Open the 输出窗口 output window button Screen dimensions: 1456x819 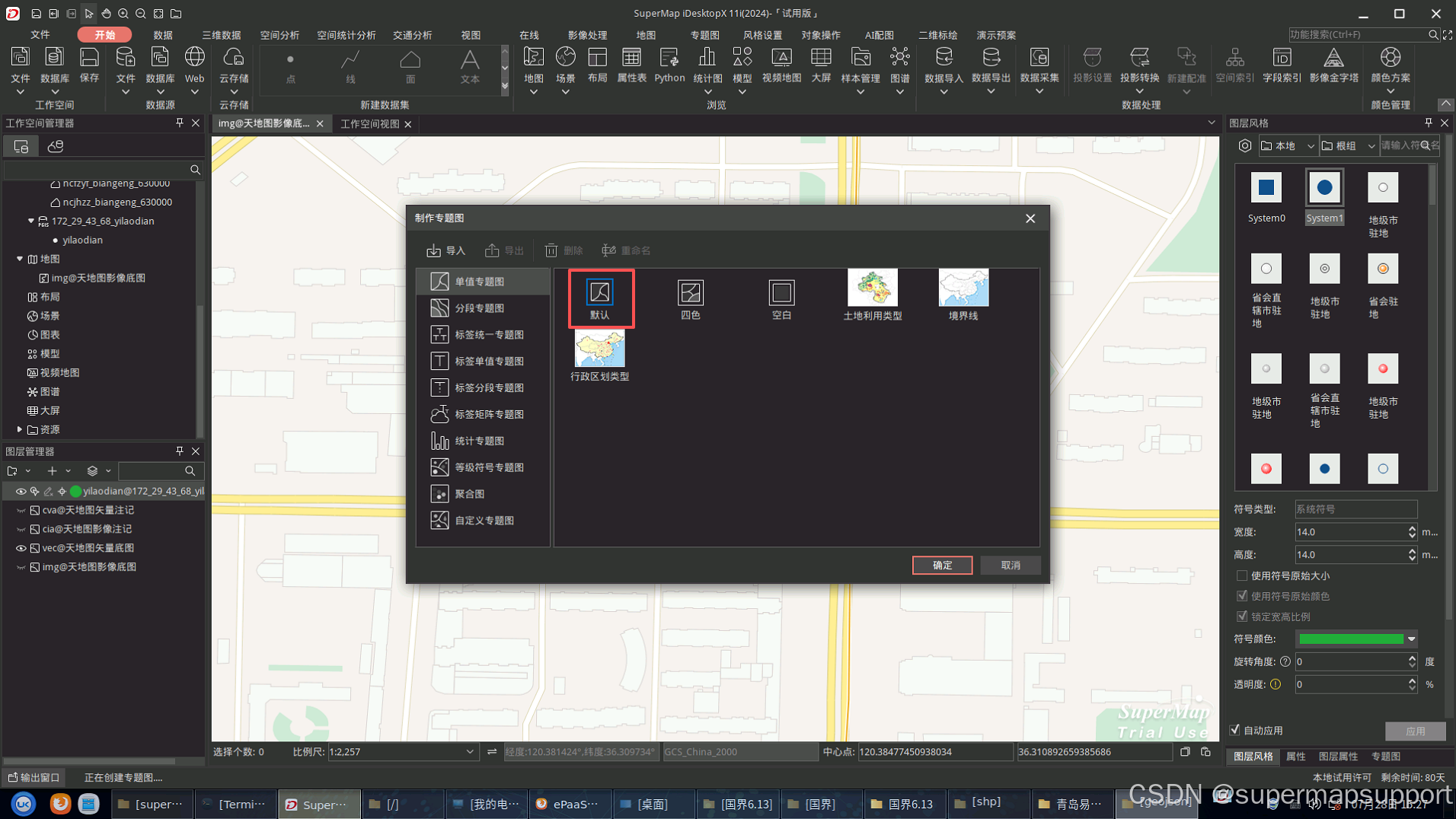pos(34,778)
